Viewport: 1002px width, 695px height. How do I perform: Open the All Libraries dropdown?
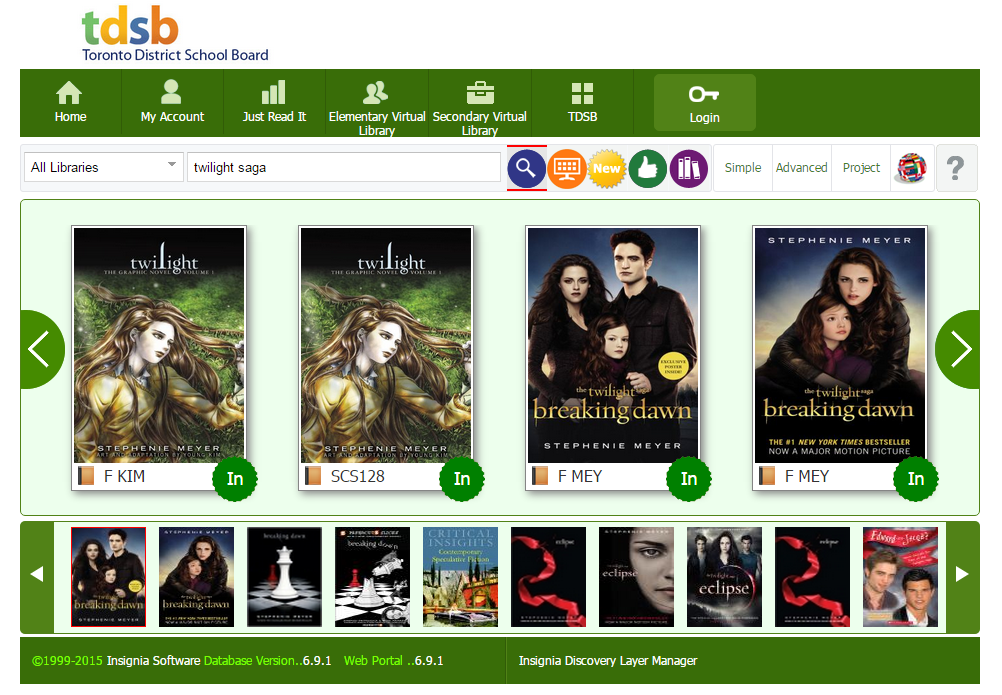[103, 166]
